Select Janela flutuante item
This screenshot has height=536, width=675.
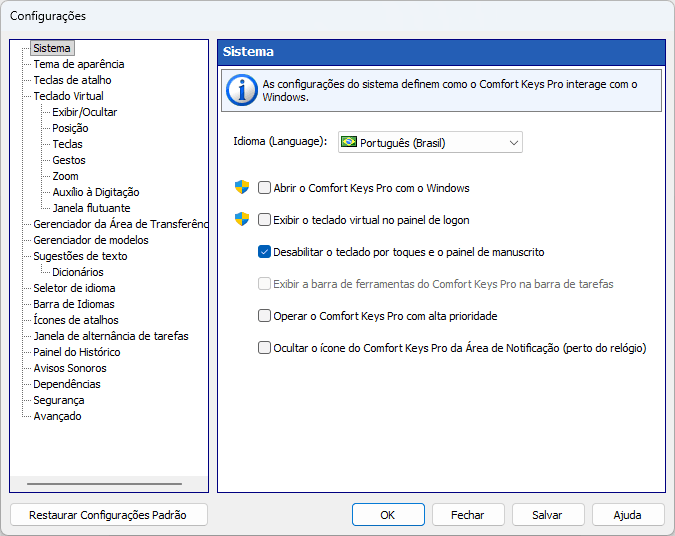[91, 208]
